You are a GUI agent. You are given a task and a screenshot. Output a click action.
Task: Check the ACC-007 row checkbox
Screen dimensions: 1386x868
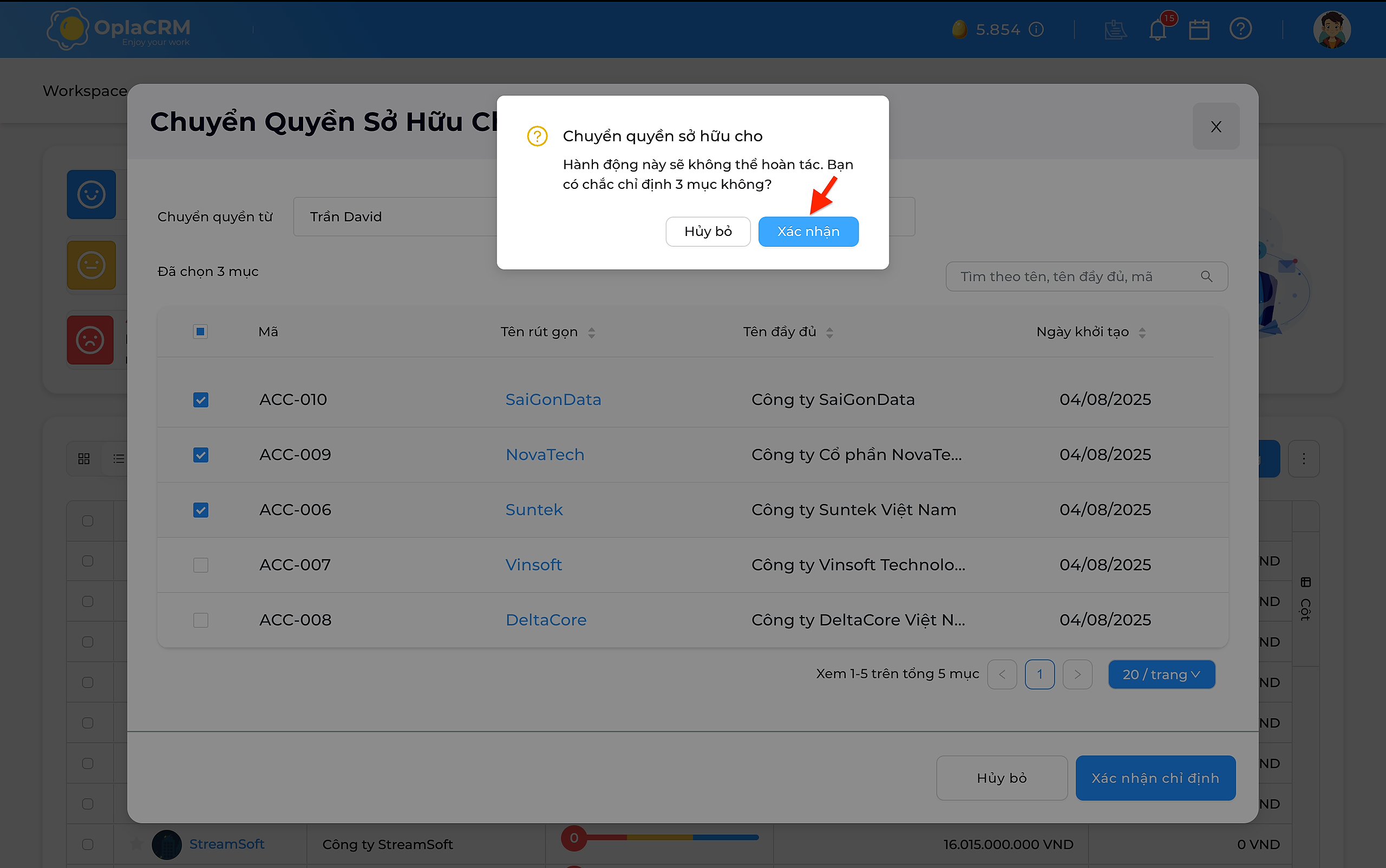[200, 565]
